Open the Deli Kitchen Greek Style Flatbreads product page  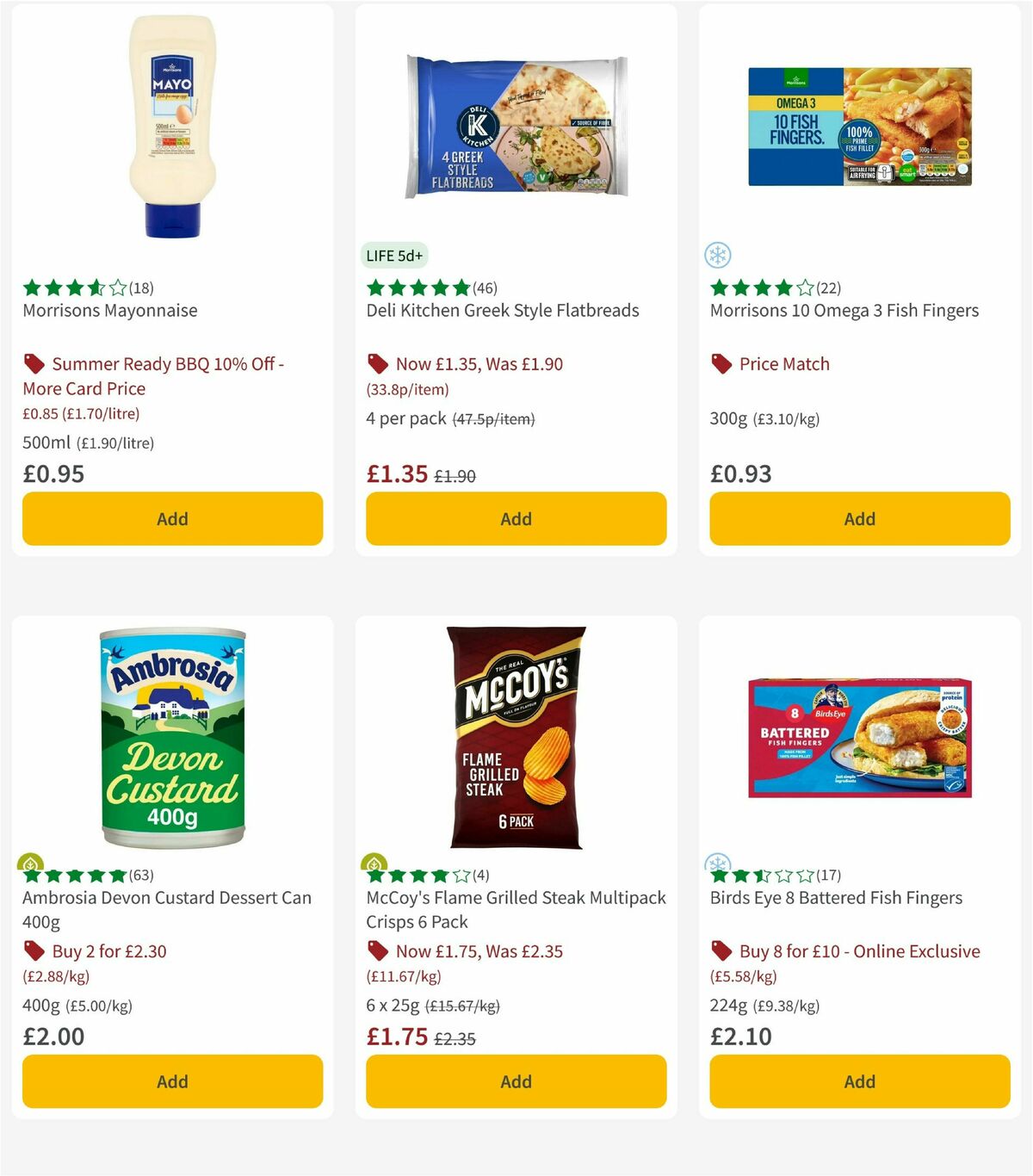click(x=502, y=310)
